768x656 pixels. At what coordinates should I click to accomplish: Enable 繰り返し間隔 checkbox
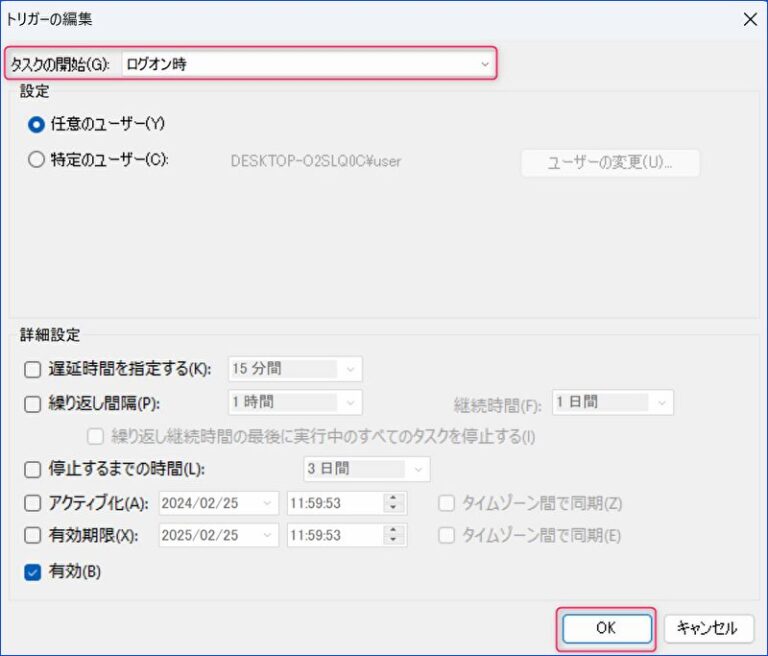point(33,404)
